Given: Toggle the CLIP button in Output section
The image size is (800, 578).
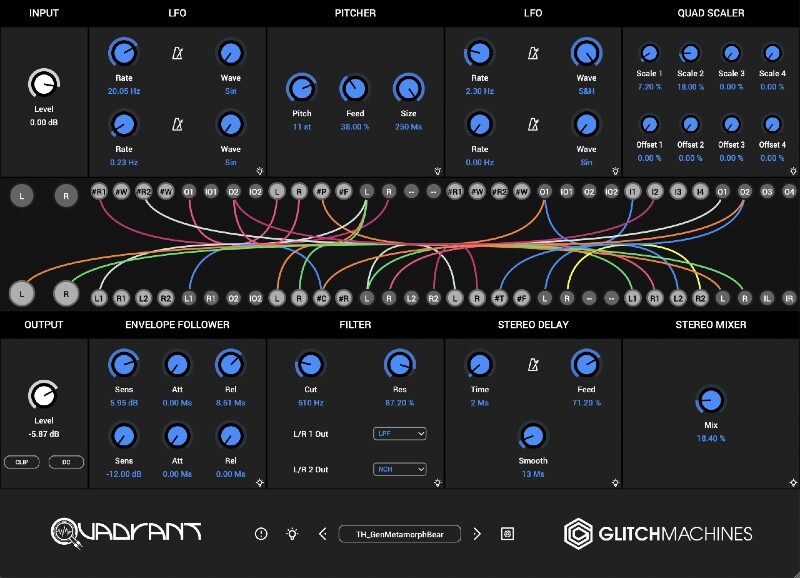Looking at the screenshot, I should tap(21, 462).
